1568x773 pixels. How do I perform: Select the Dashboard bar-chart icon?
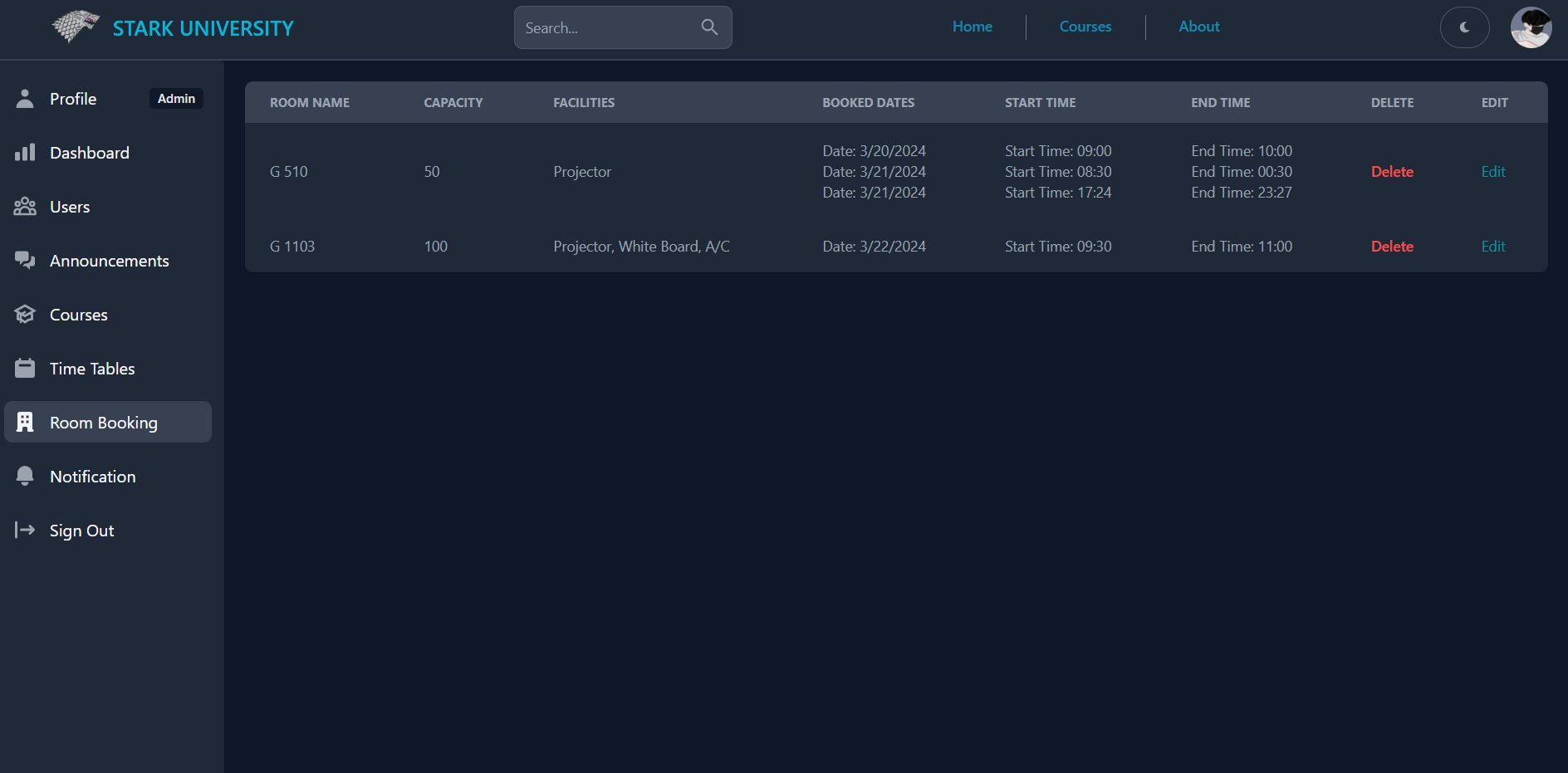coord(25,152)
